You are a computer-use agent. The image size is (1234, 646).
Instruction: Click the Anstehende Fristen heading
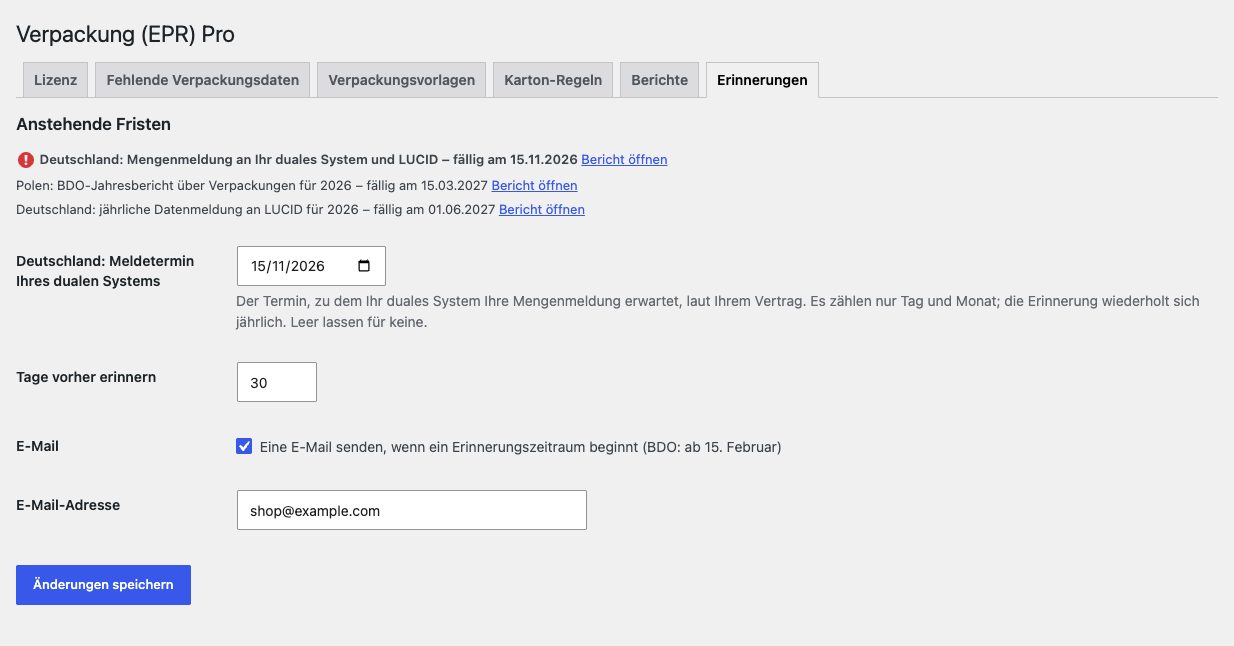tap(94, 125)
